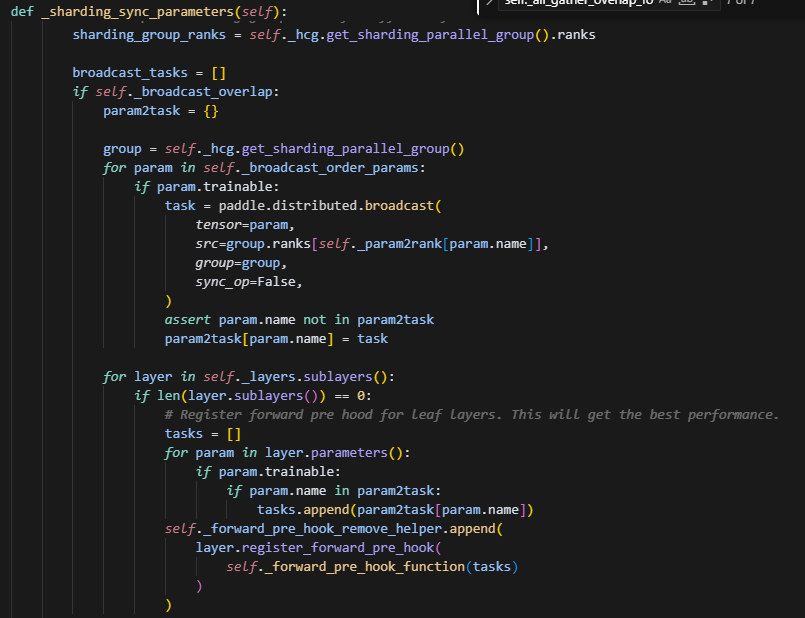Toggle Match Case in find widget
The image size is (805, 618).
point(665,3)
